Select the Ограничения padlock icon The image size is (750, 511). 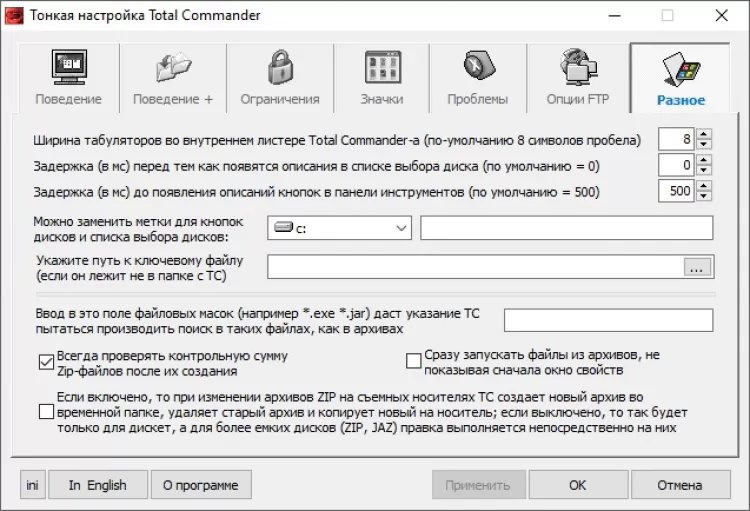[280, 68]
